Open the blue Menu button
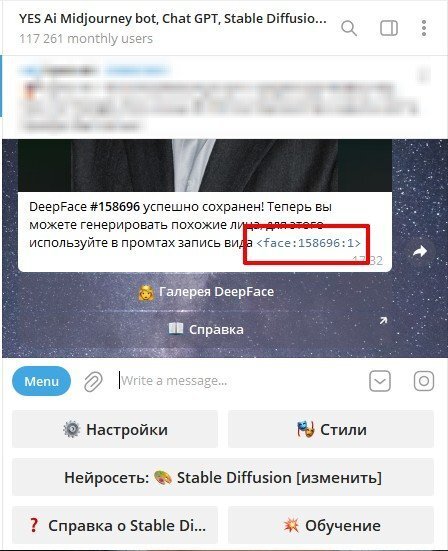Image resolution: width=448 pixels, height=551 pixels. click(x=41, y=381)
